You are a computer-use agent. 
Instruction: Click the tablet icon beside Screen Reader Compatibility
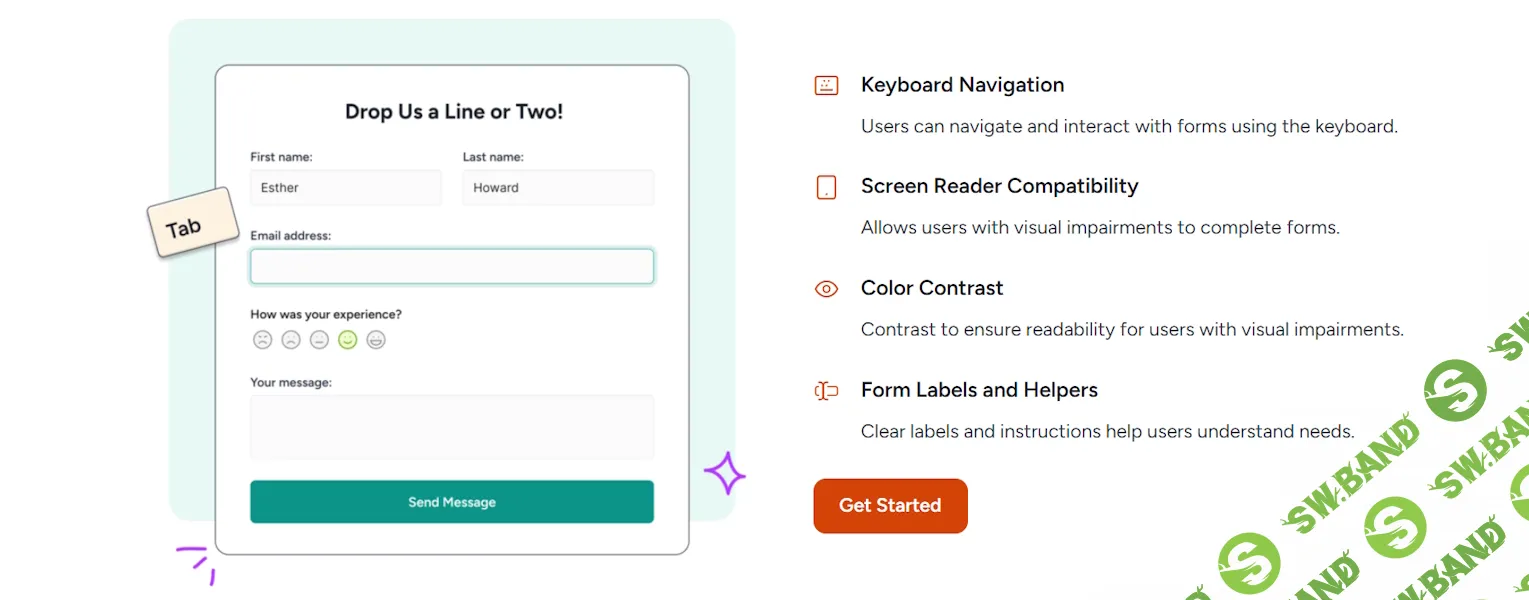pos(826,187)
